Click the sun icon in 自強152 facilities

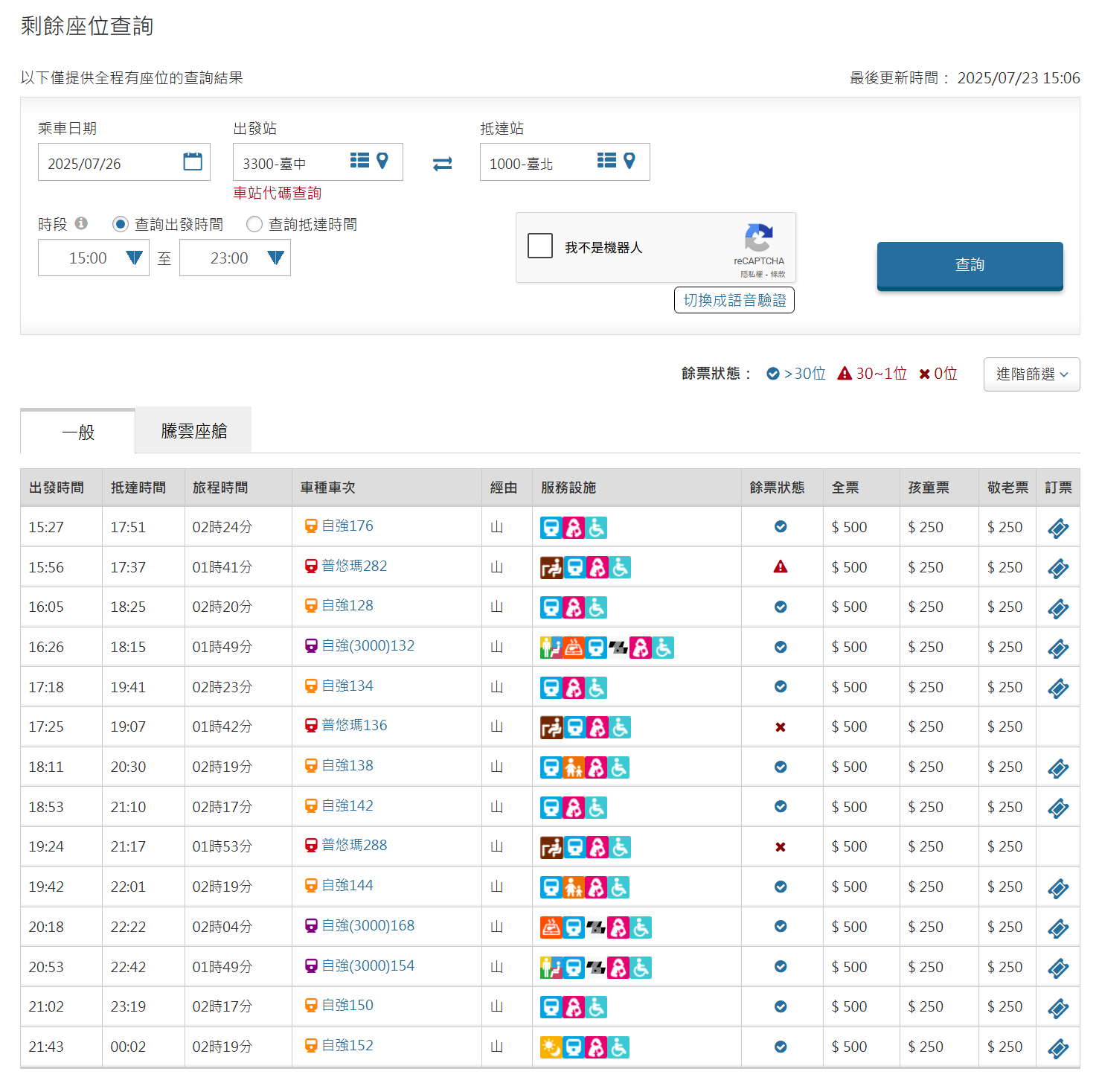[x=551, y=1047]
